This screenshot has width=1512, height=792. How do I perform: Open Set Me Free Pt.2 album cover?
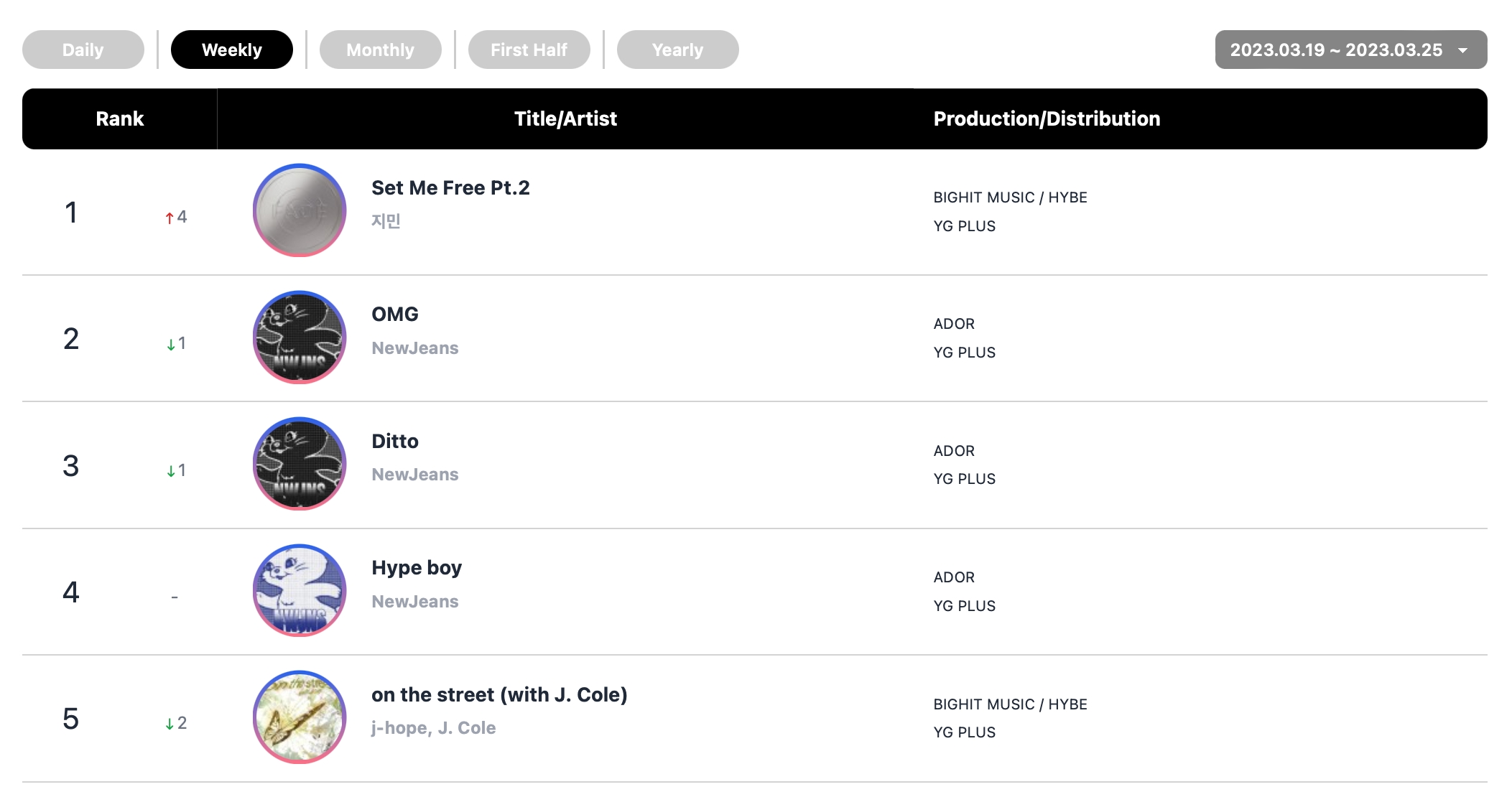click(300, 210)
